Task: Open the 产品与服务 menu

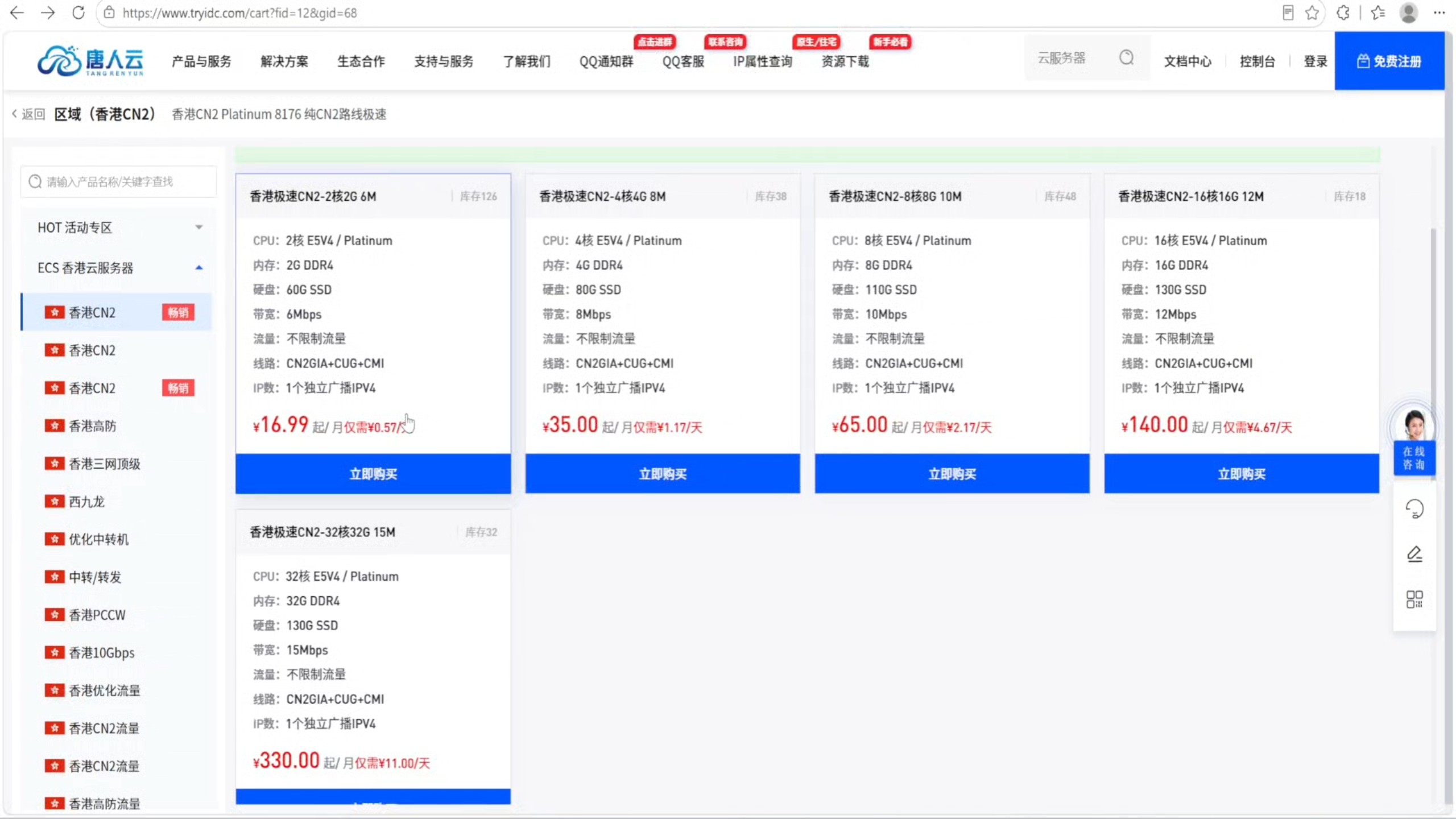Action: pos(201,61)
